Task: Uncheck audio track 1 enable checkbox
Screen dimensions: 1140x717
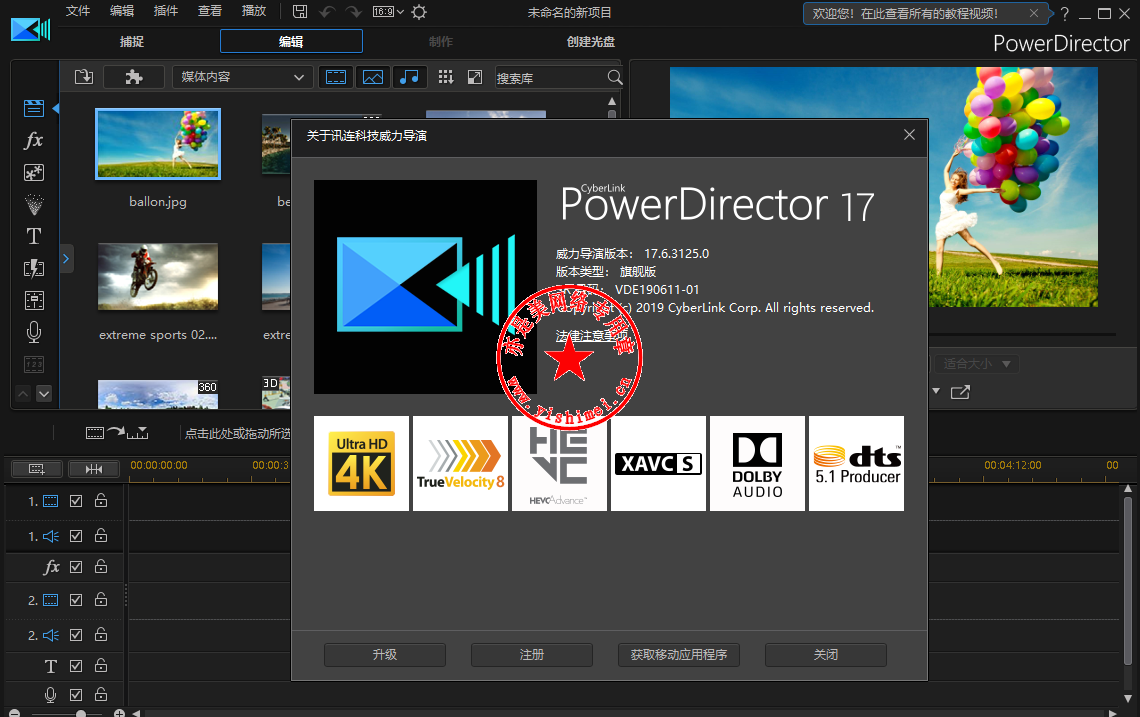Action: click(x=76, y=536)
